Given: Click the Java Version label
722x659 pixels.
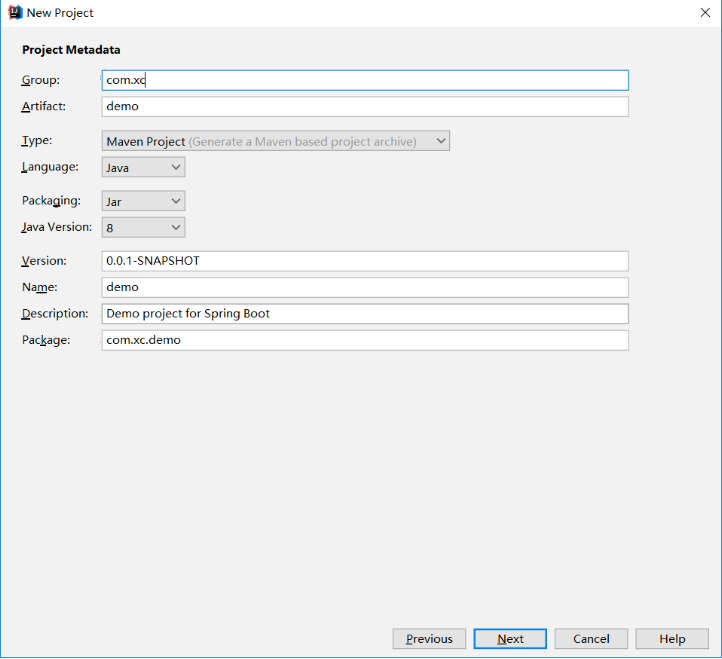Looking at the screenshot, I should (x=57, y=227).
